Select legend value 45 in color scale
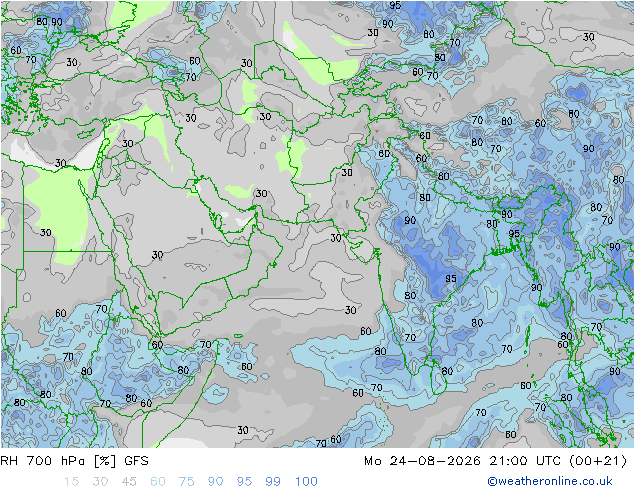This screenshot has width=634, height=490. click(x=129, y=482)
